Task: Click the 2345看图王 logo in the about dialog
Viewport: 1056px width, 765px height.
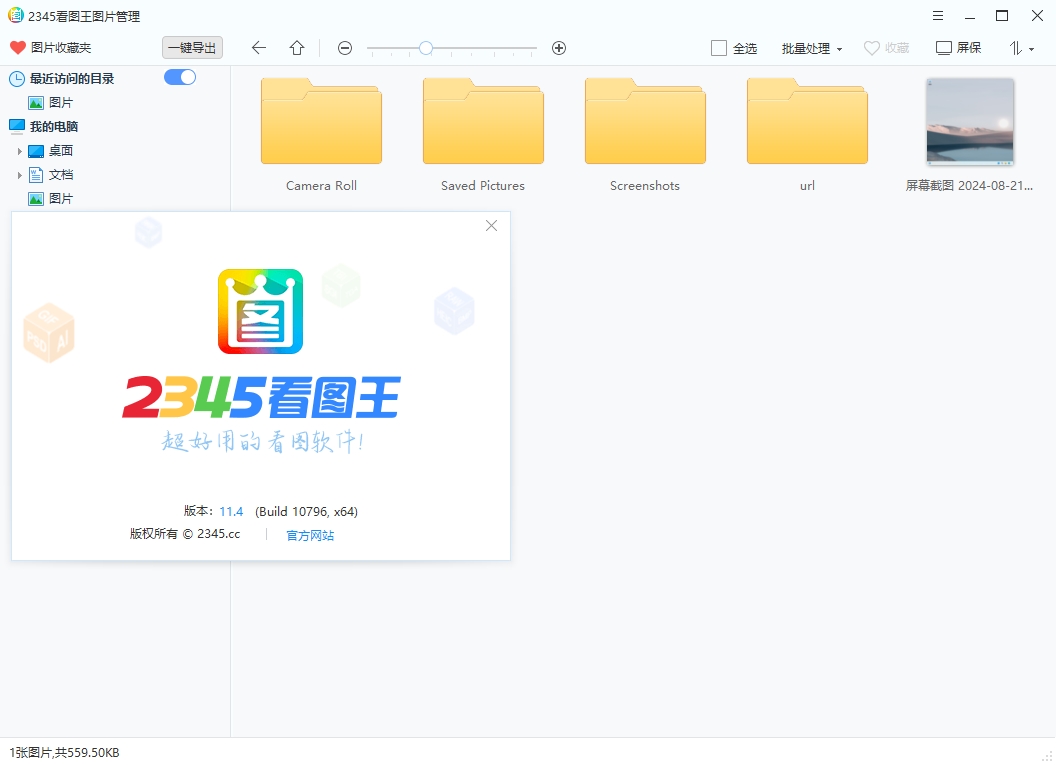Action: click(x=261, y=311)
